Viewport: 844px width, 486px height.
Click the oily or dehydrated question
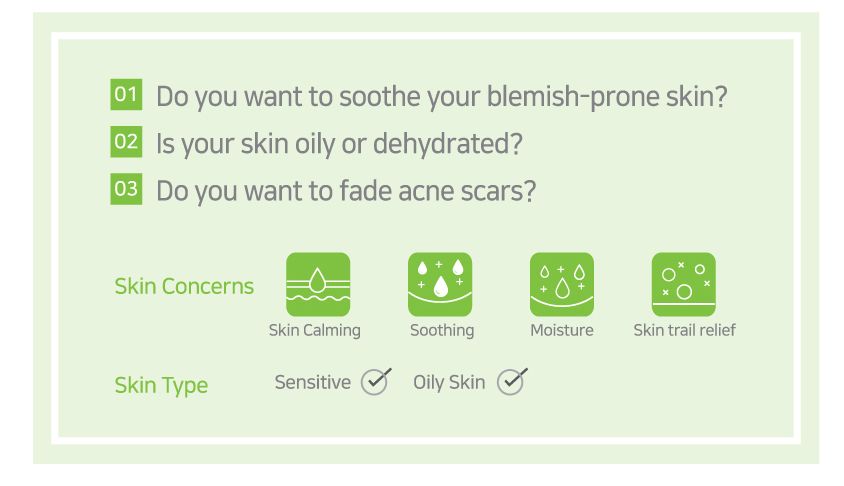(x=340, y=143)
